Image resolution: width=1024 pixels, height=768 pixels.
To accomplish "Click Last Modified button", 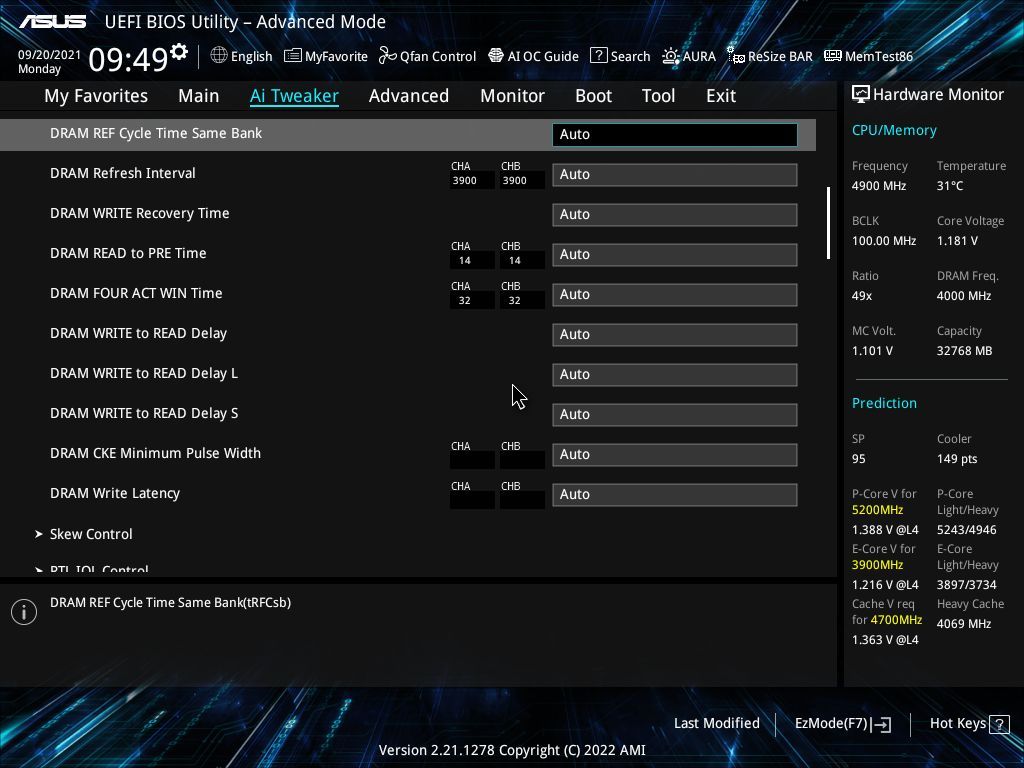I will [716, 724].
